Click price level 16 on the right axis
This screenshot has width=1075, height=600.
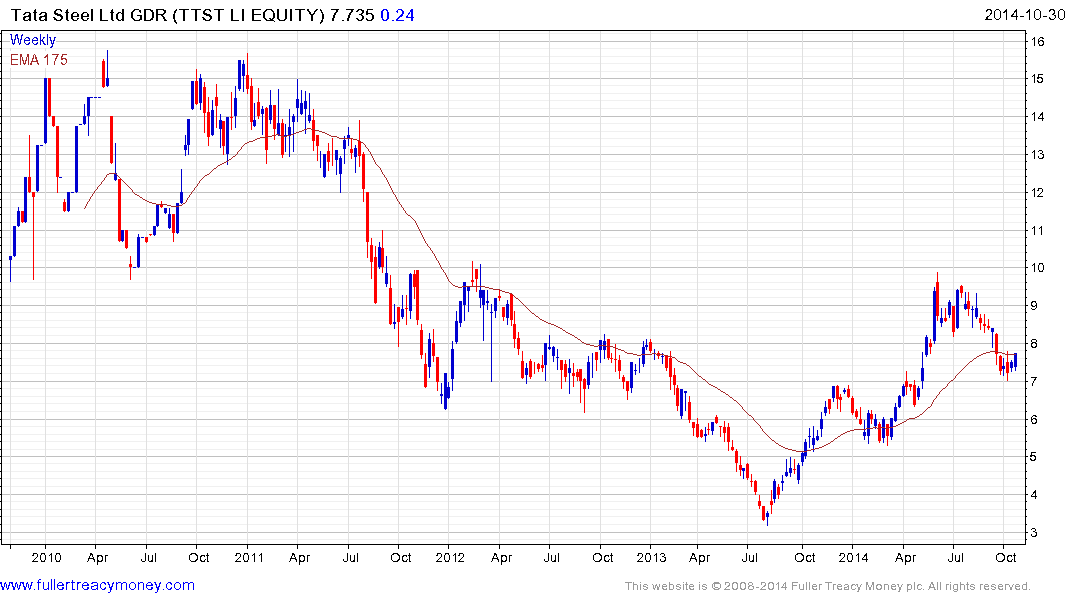click(1037, 42)
